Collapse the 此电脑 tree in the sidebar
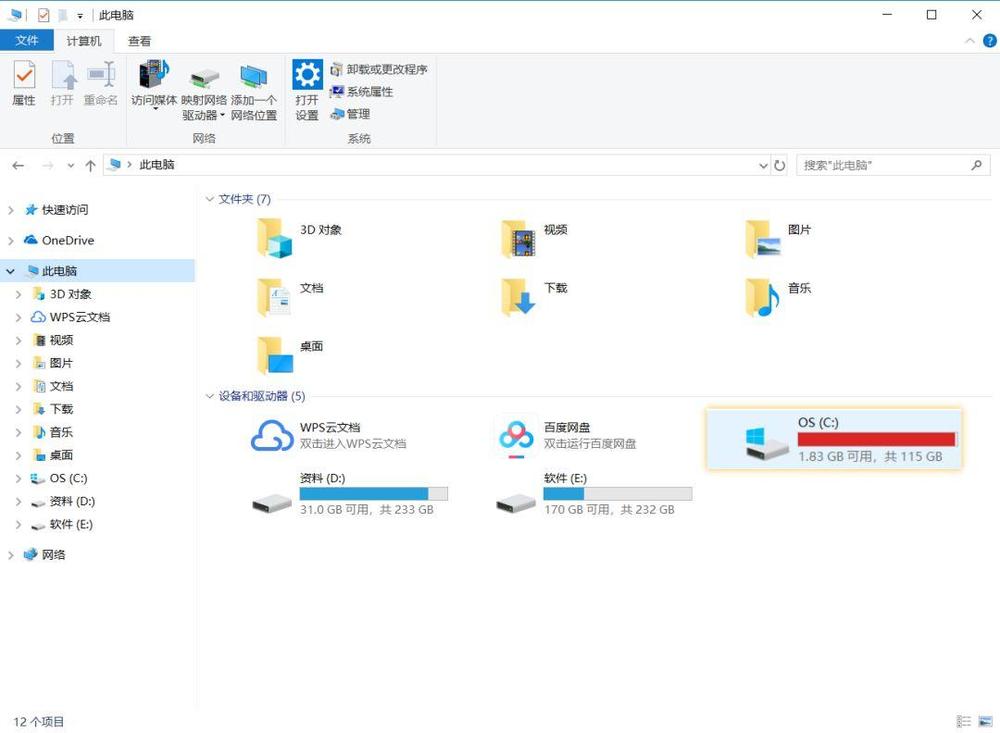1000x733 pixels. (10, 270)
